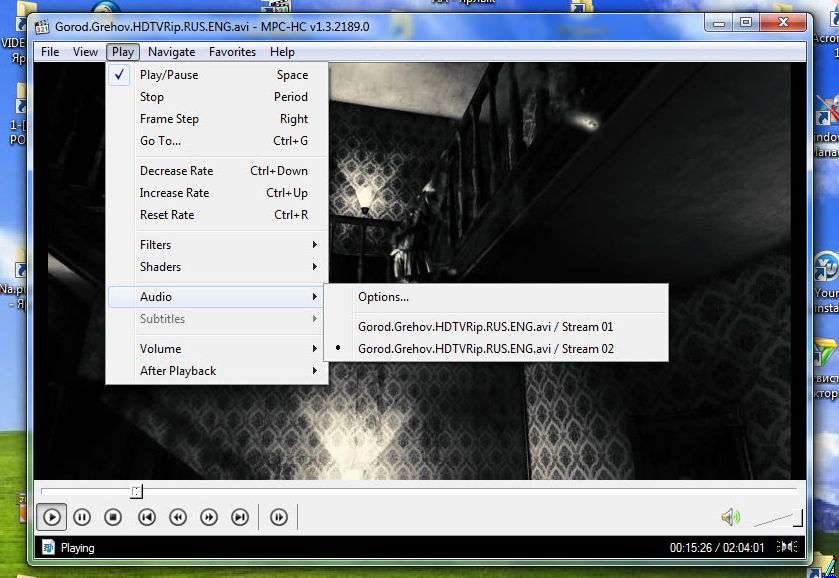
Task: Click the single frame step icon
Action: 279,517
